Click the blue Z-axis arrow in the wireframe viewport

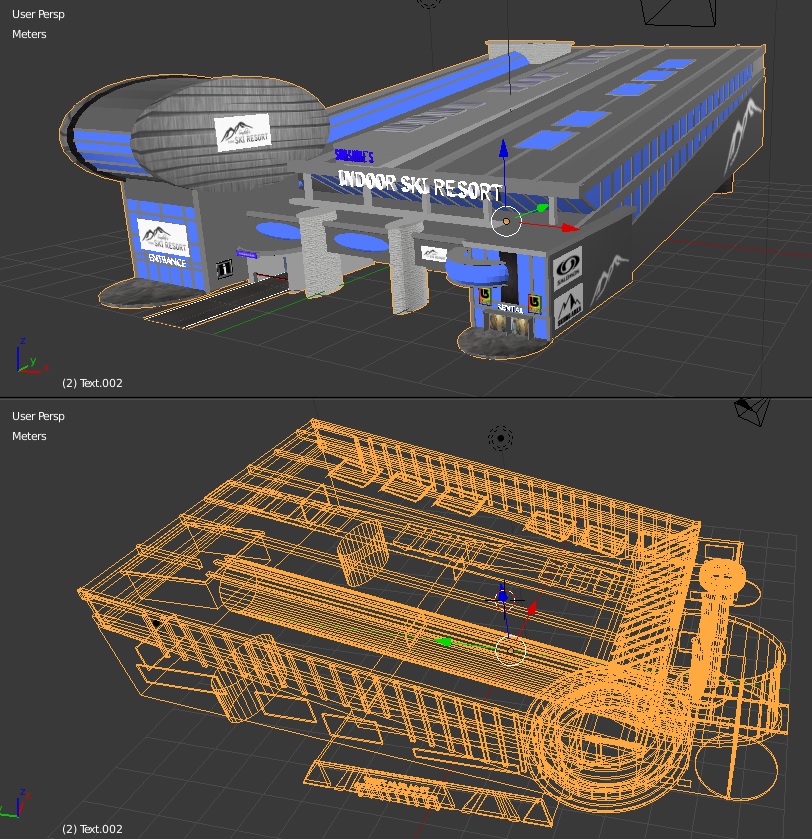tap(503, 596)
